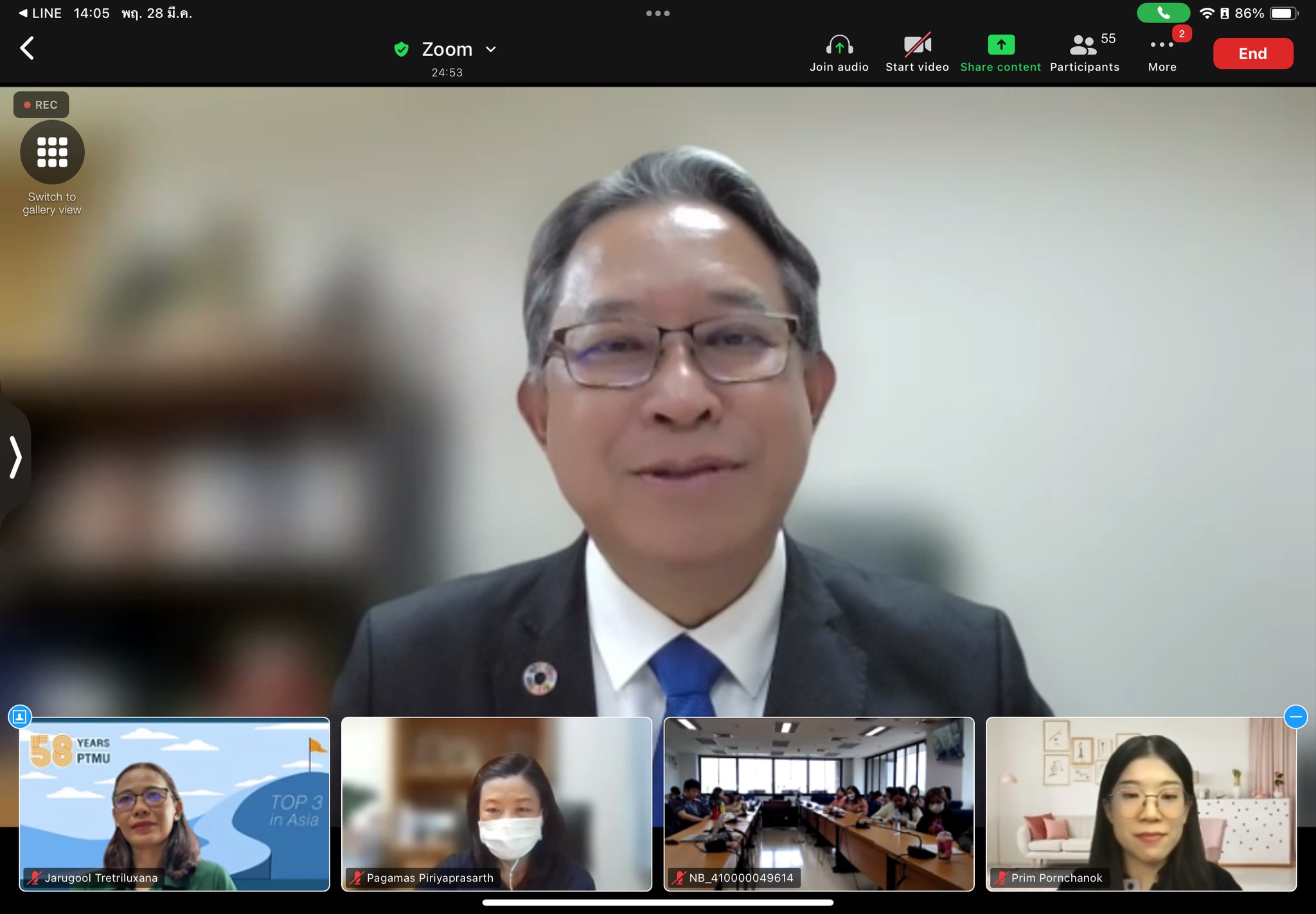
Task: Select Jarugool Tretriluxana video thumbnail
Action: [x=174, y=804]
